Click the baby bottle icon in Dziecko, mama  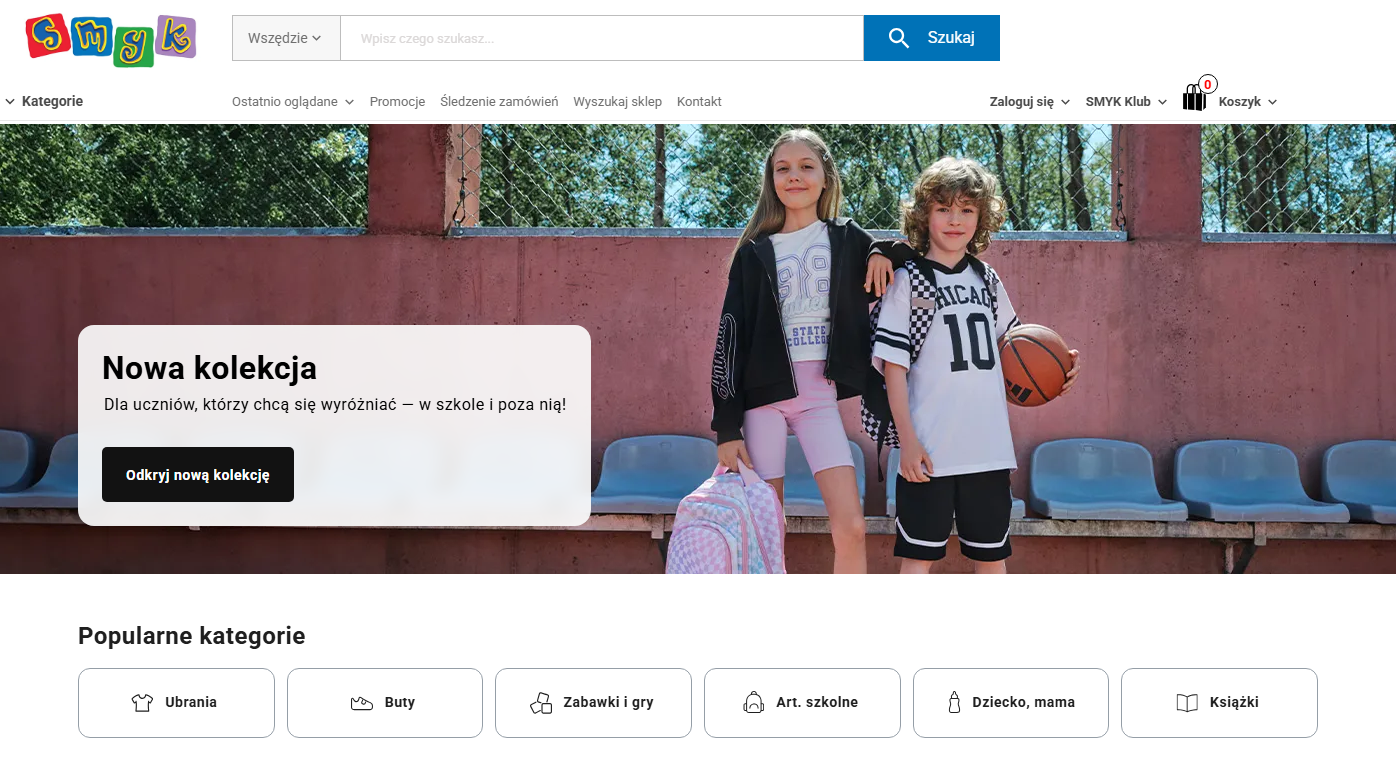(954, 702)
